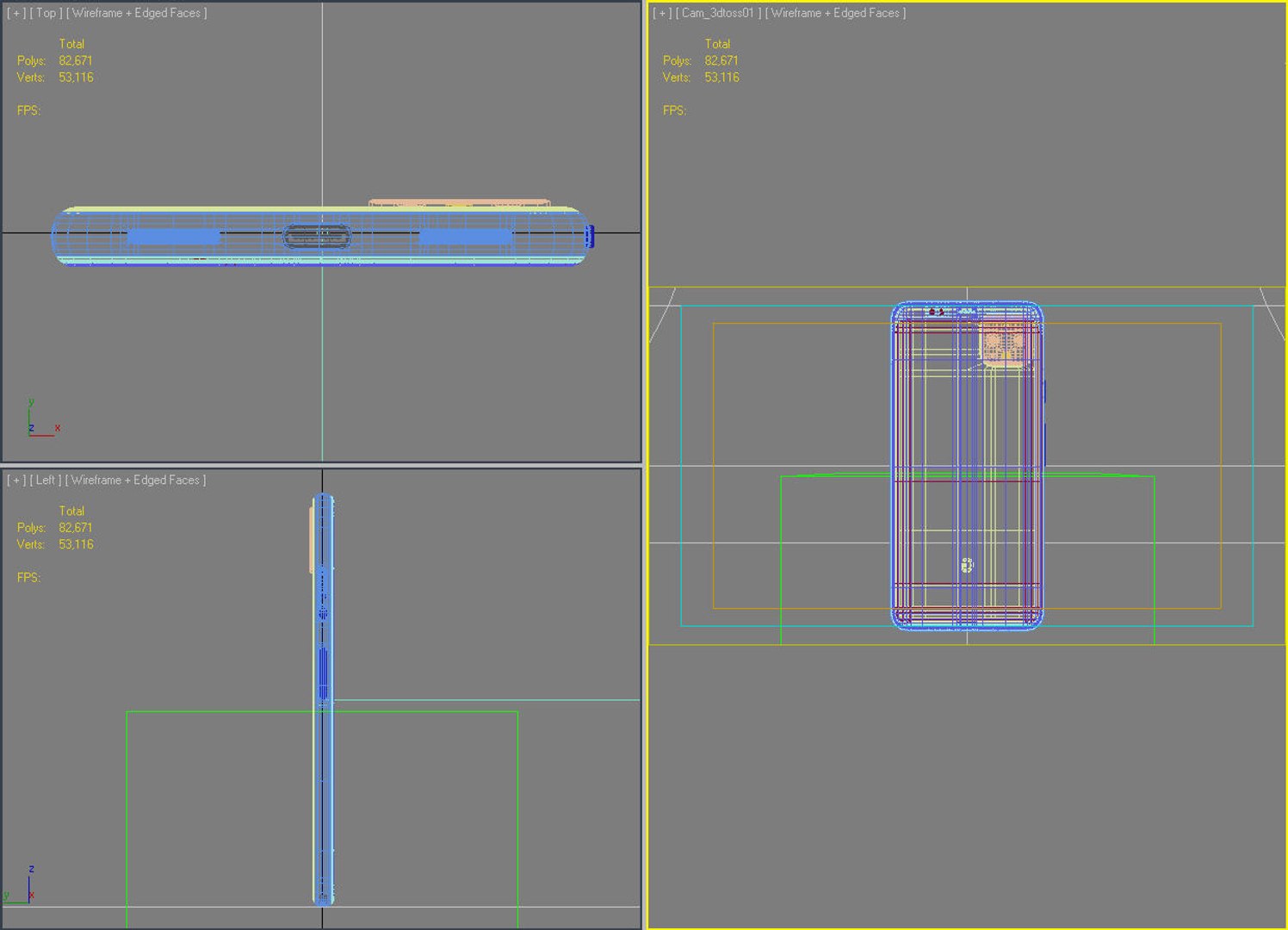Open the Top viewport's Wireframe + Edged Faces menu
1288x930 pixels.
[x=137, y=13]
